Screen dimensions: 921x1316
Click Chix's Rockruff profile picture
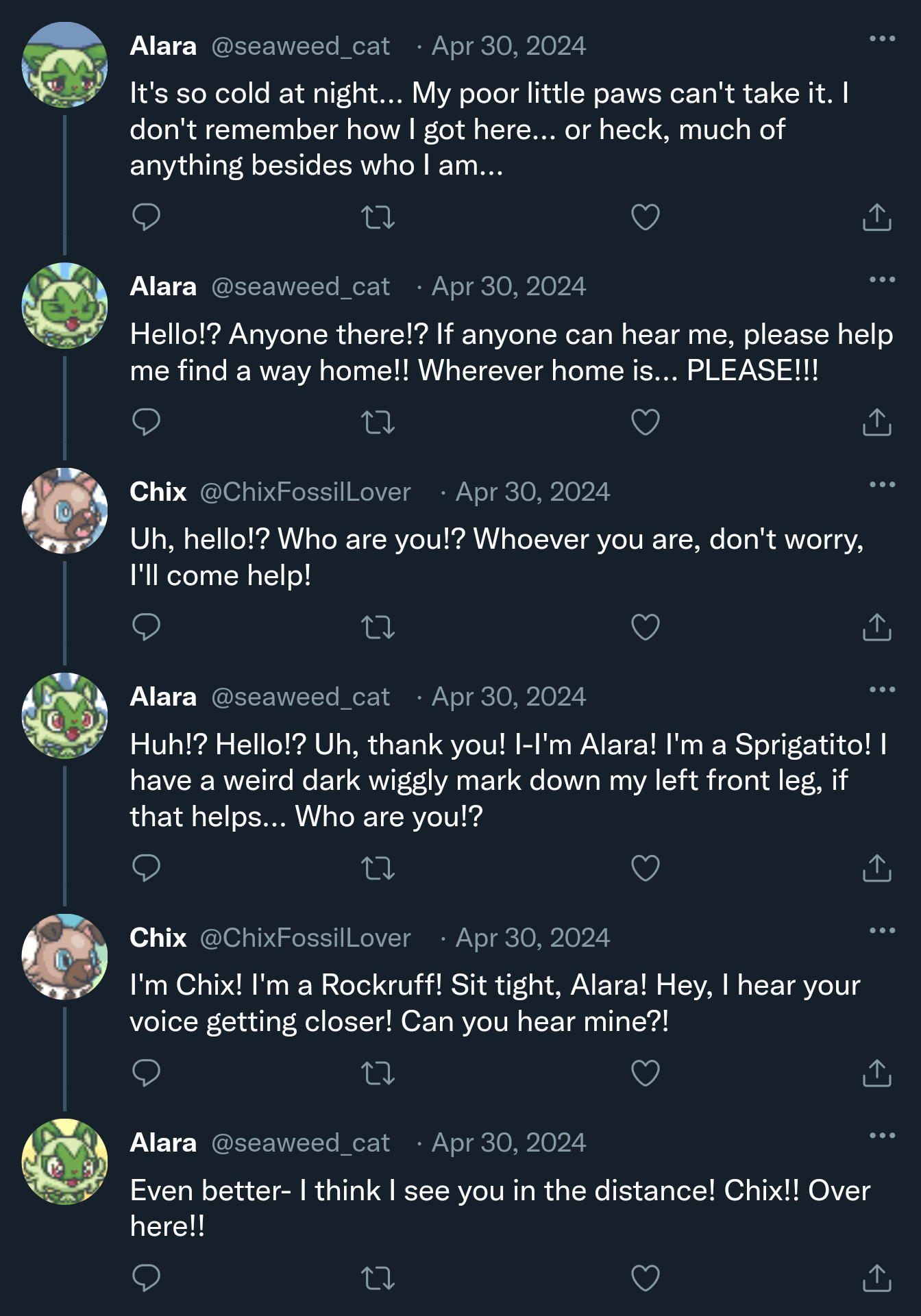tap(65, 510)
